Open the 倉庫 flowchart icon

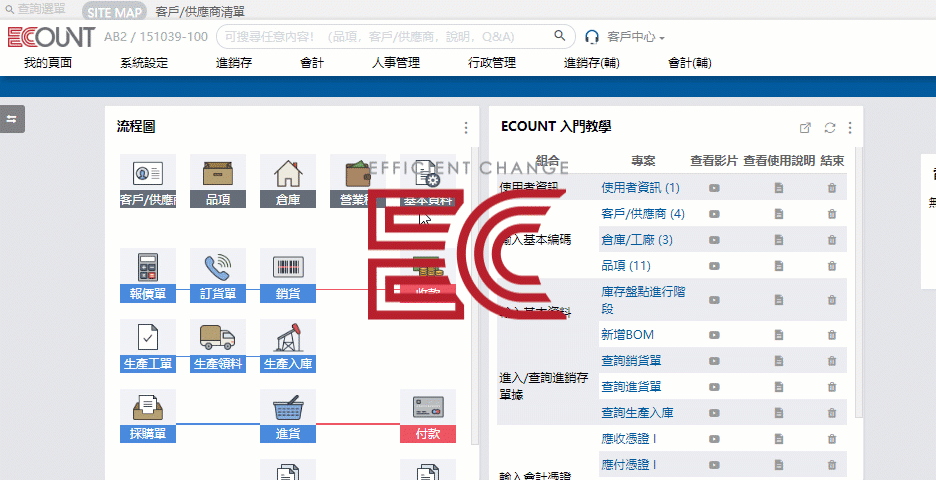288,181
